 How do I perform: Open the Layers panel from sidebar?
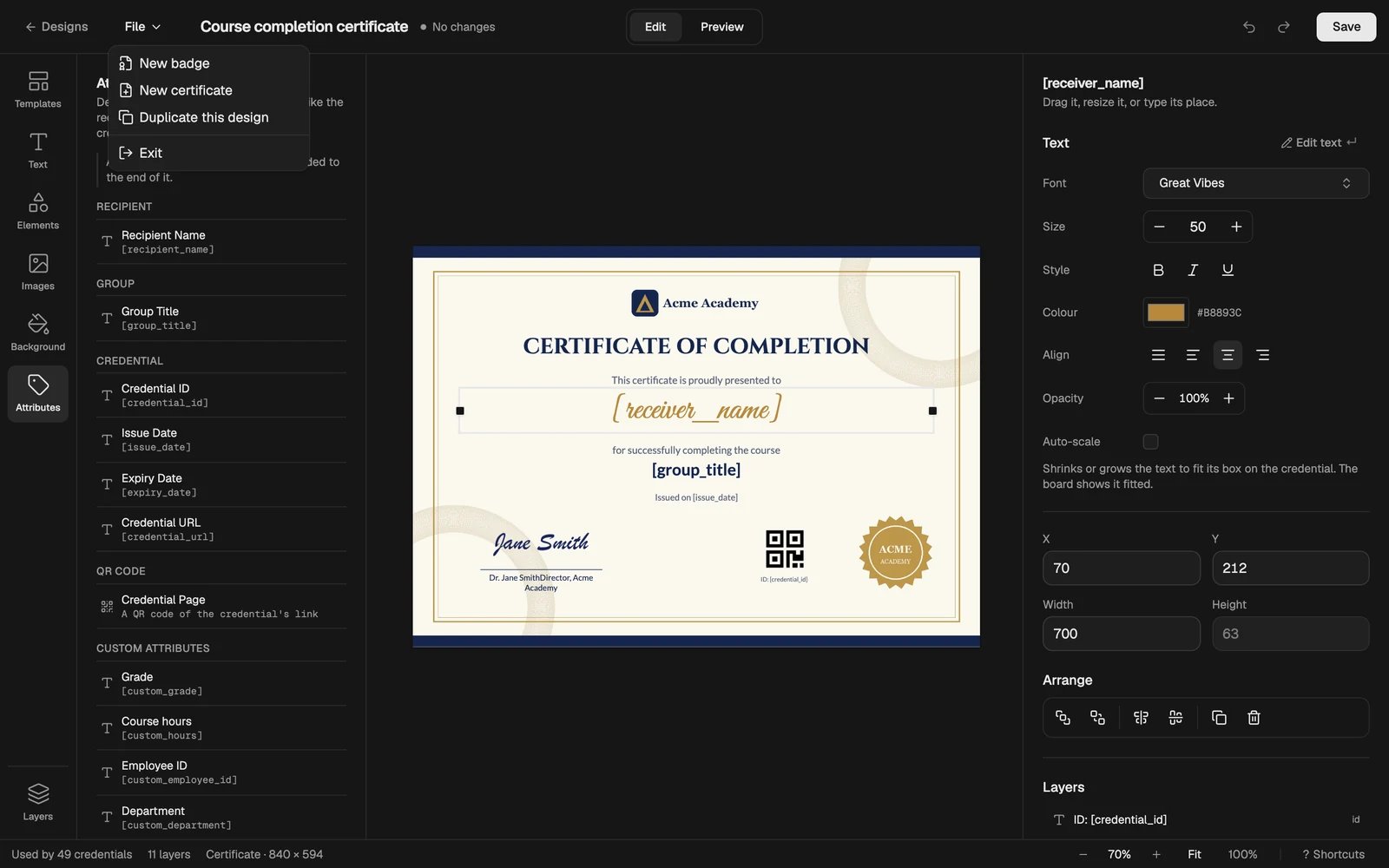38,802
